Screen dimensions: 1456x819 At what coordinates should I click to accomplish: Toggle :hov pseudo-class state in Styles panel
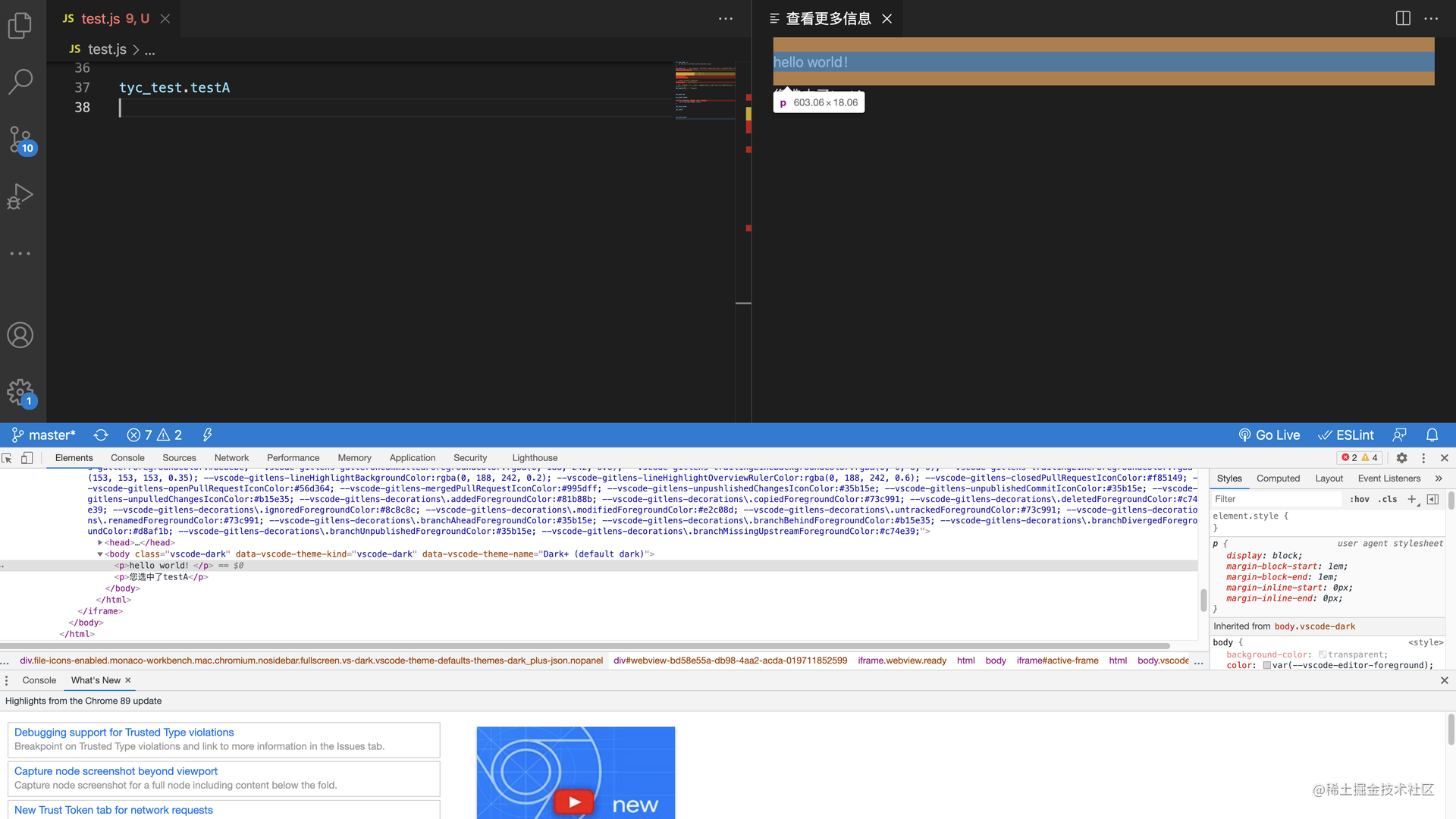(x=1360, y=499)
